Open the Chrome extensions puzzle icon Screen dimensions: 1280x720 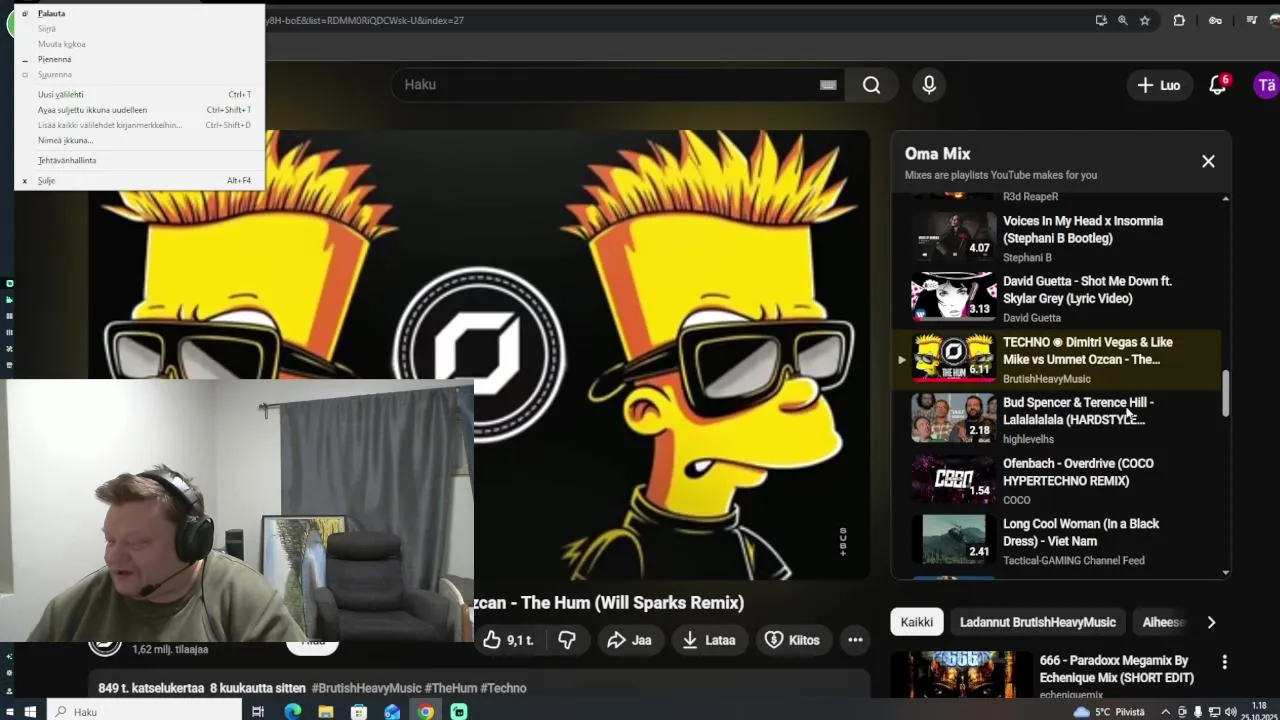pos(1179,20)
